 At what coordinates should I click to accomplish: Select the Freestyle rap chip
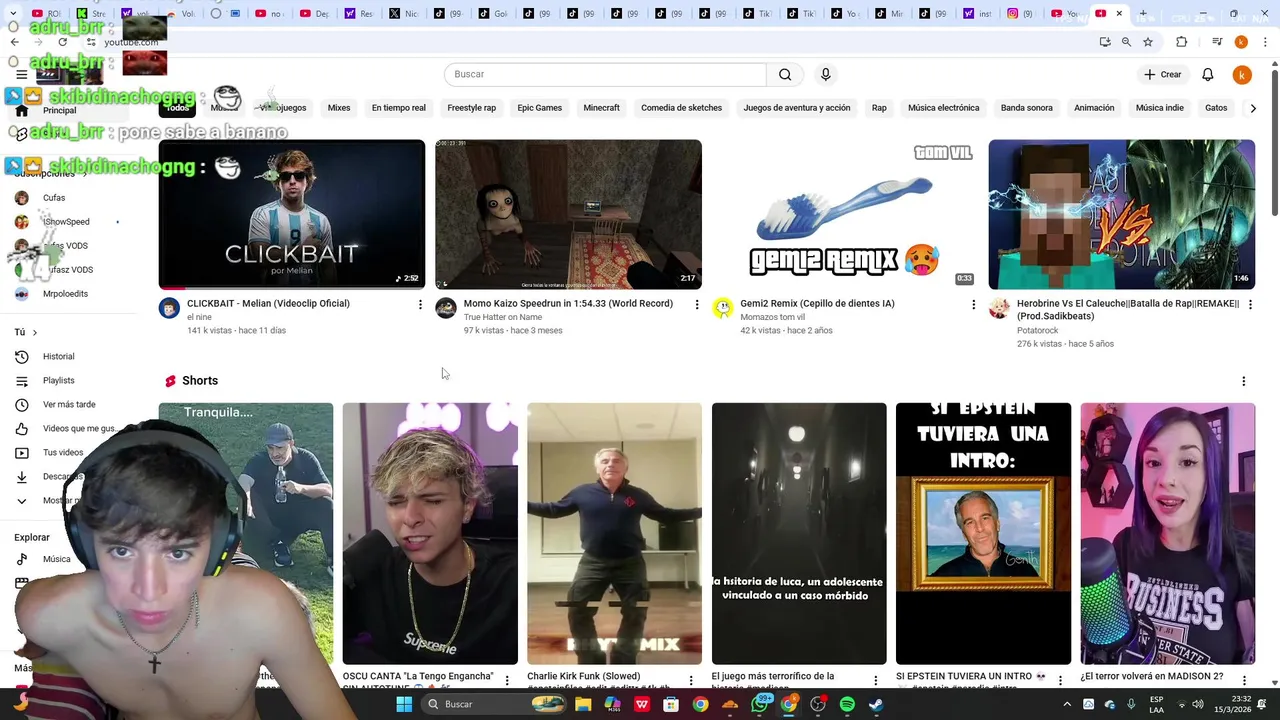471,108
